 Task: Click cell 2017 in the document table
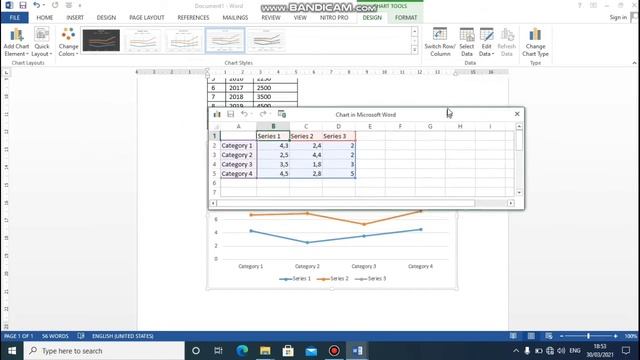tap(239, 88)
